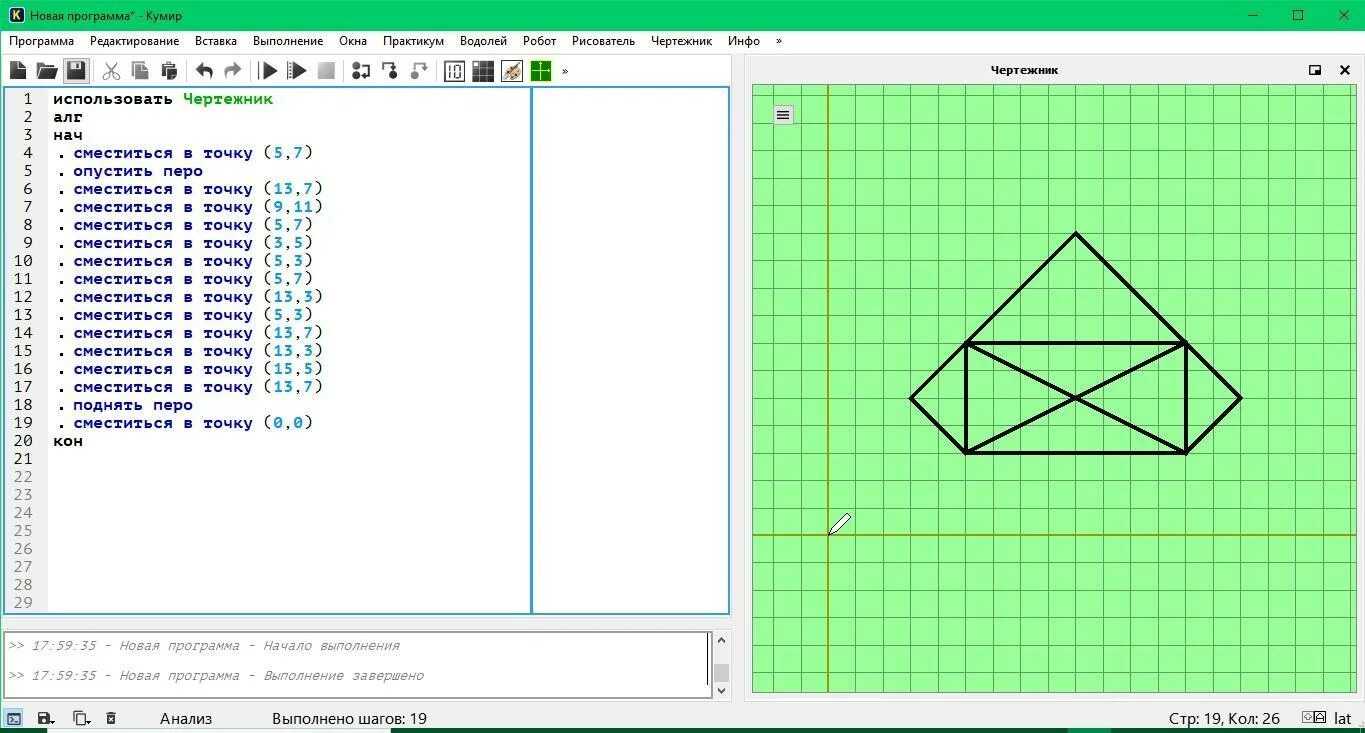The image size is (1365, 733).
Task: Create a new program file
Action: pos(18,71)
